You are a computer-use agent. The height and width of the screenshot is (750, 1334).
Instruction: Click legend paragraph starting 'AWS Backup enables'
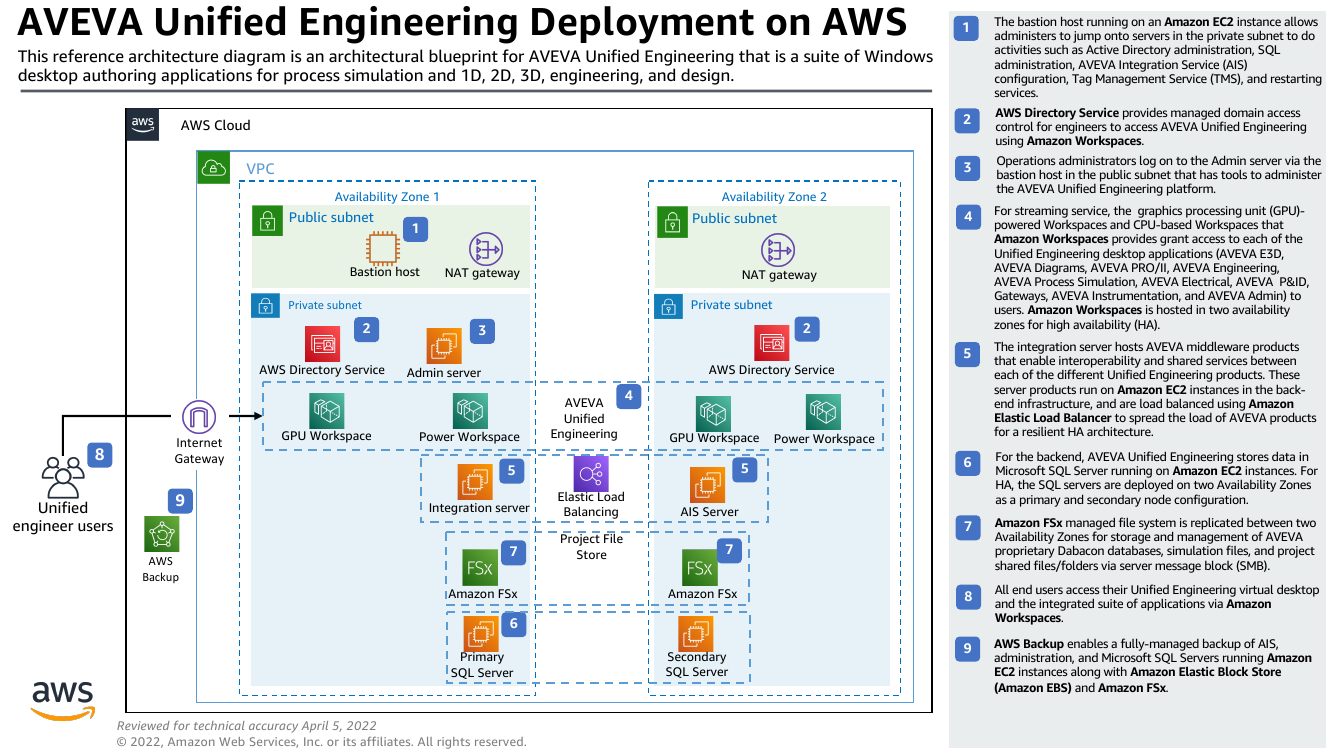[x=1153, y=665]
